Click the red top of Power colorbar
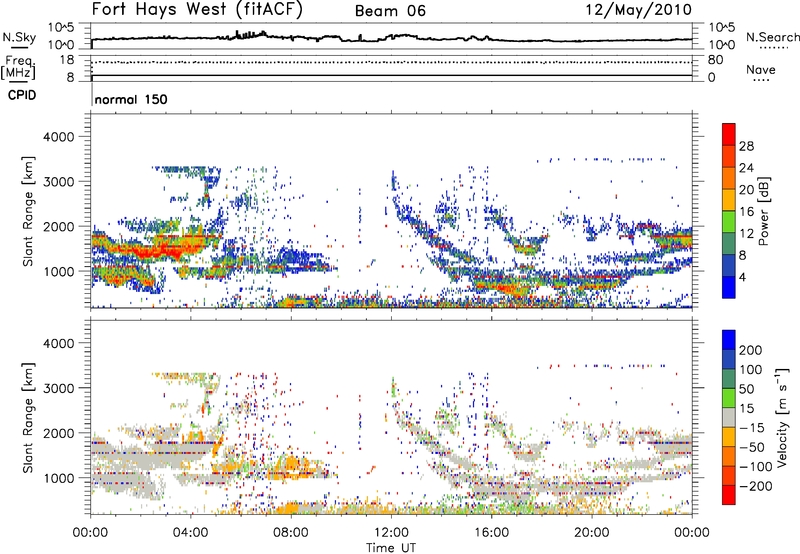800x554 pixels. pyautogui.click(x=729, y=134)
